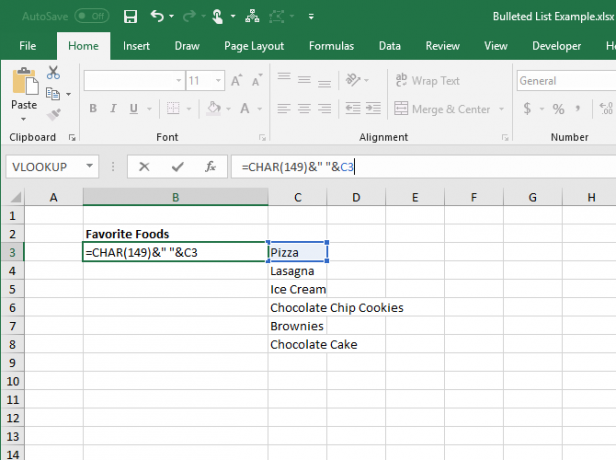
Task: Cancel the formula with X button
Action: [x=144, y=167]
